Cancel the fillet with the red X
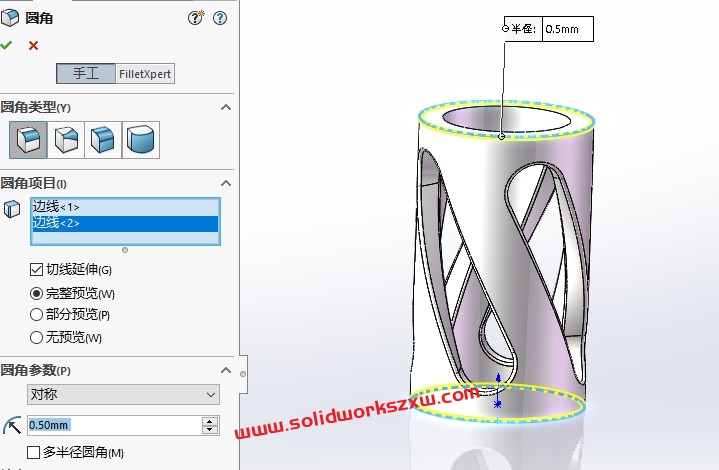 [x=33, y=45]
